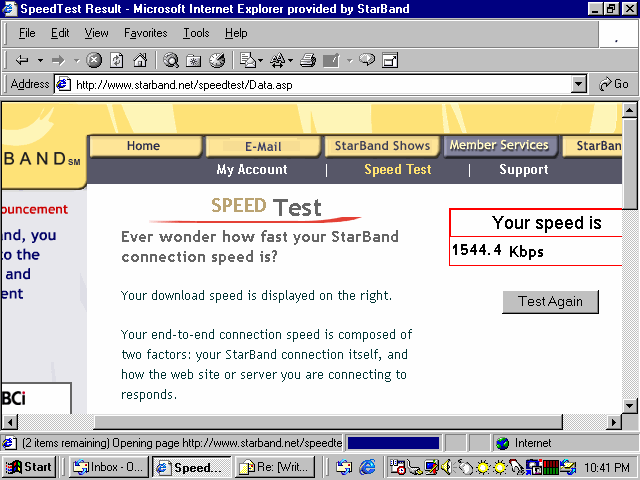
Task: Click the vertical scrollbar down arrow
Action: (x=629, y=405)
